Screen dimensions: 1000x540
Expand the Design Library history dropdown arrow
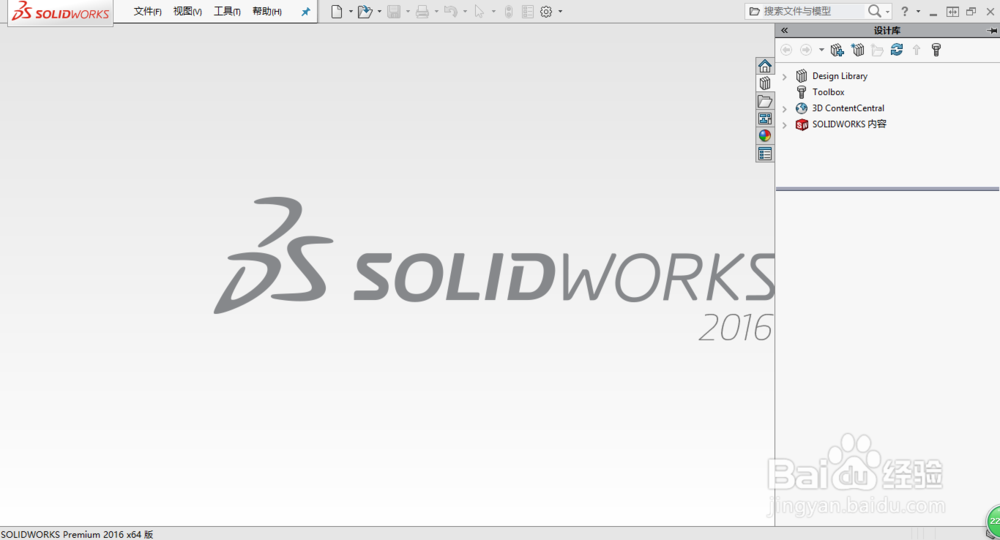point(821,50)
